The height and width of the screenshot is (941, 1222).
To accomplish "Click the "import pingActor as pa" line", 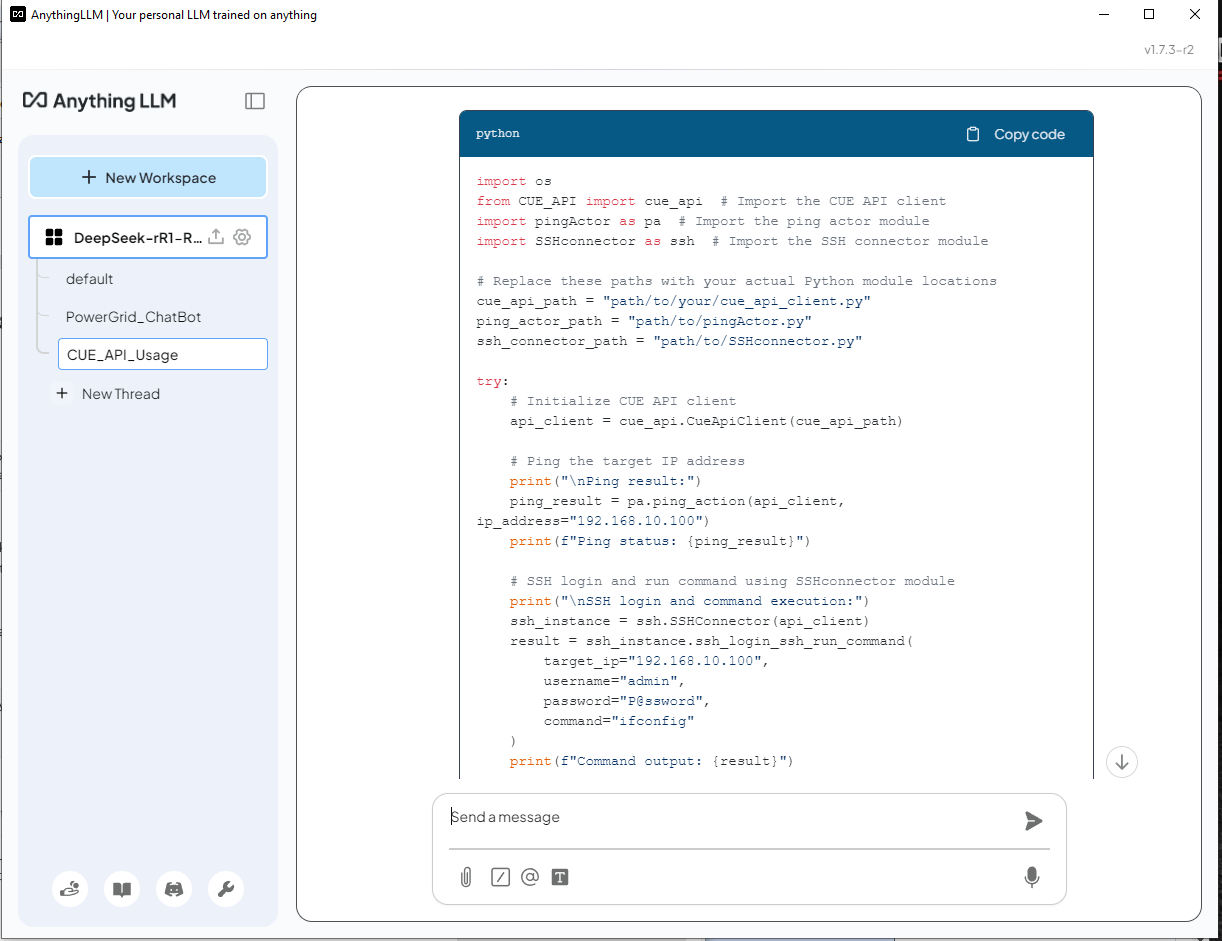I will point(703,221).
